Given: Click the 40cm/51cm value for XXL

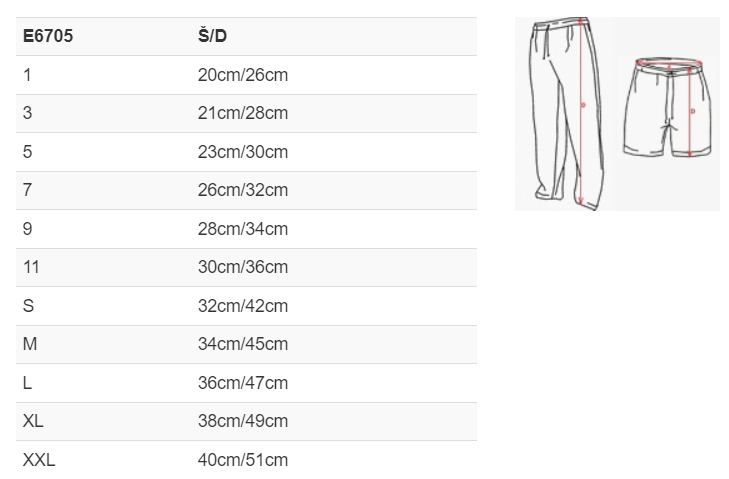Looking at the screenshot, I should pos(243,460).
